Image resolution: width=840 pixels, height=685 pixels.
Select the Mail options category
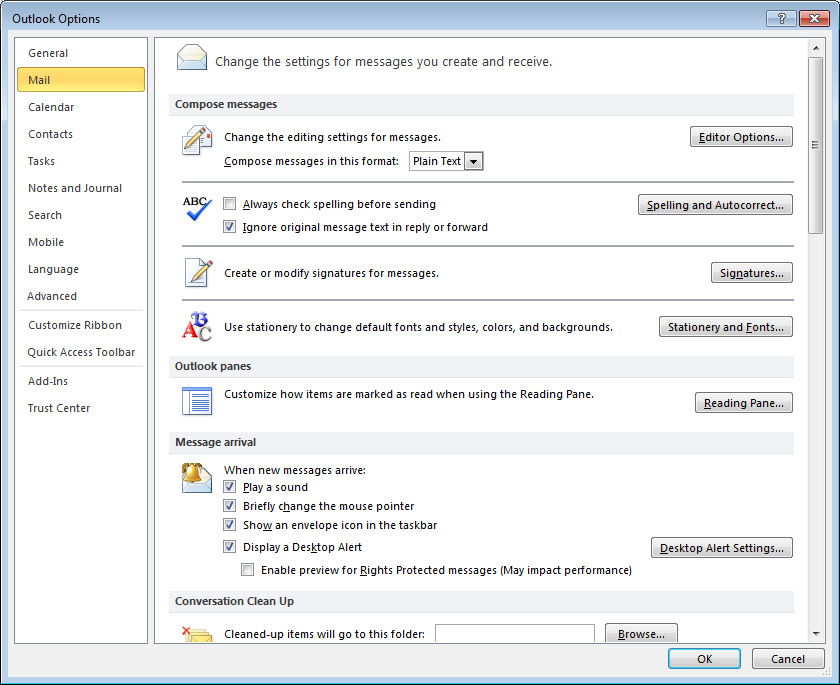tap(81, 80)
